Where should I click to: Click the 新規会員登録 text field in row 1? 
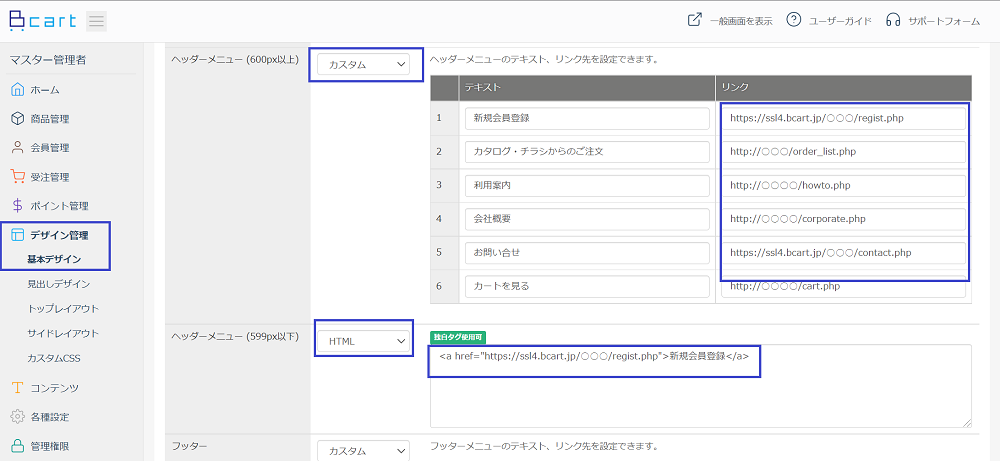coord(587,118)
